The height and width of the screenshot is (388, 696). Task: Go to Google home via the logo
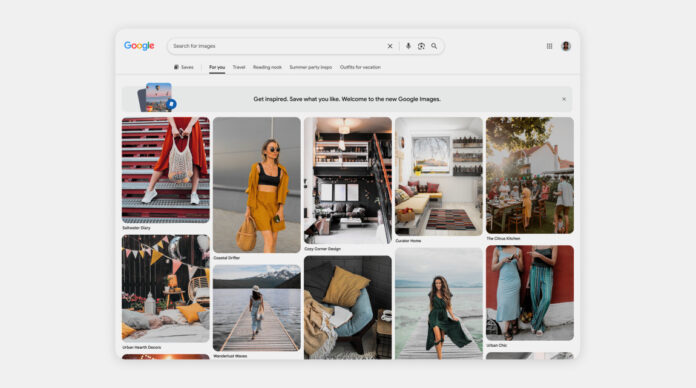coord(139,46)
